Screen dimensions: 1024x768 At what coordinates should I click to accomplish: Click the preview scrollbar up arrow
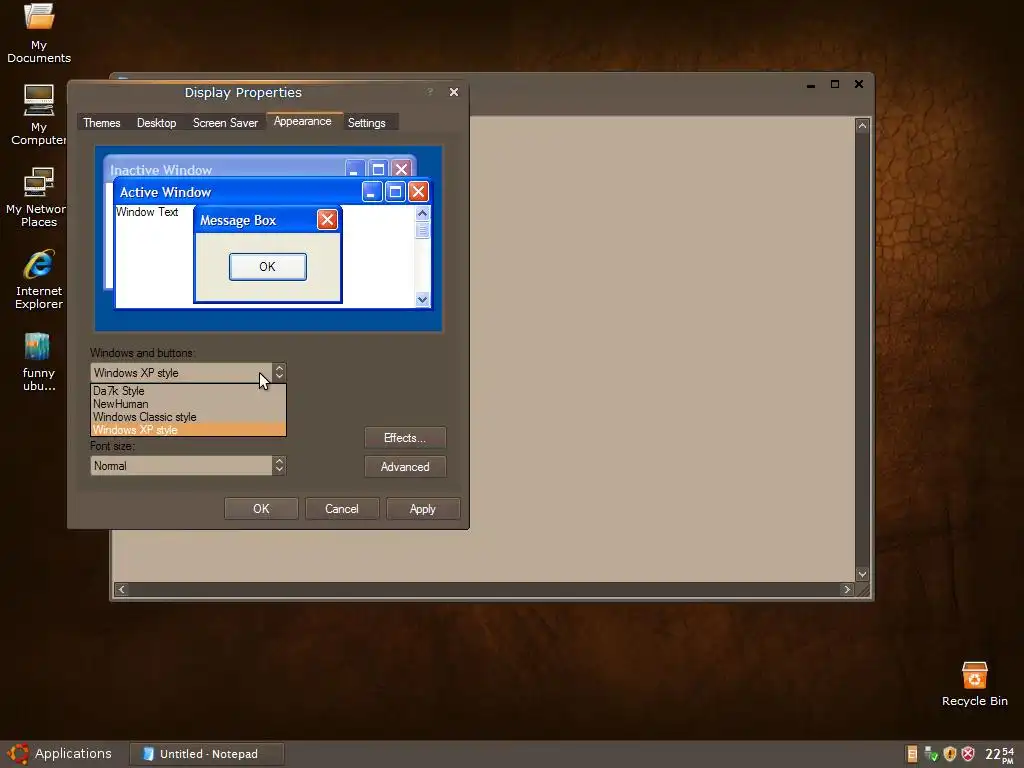(x=423, y=214)
